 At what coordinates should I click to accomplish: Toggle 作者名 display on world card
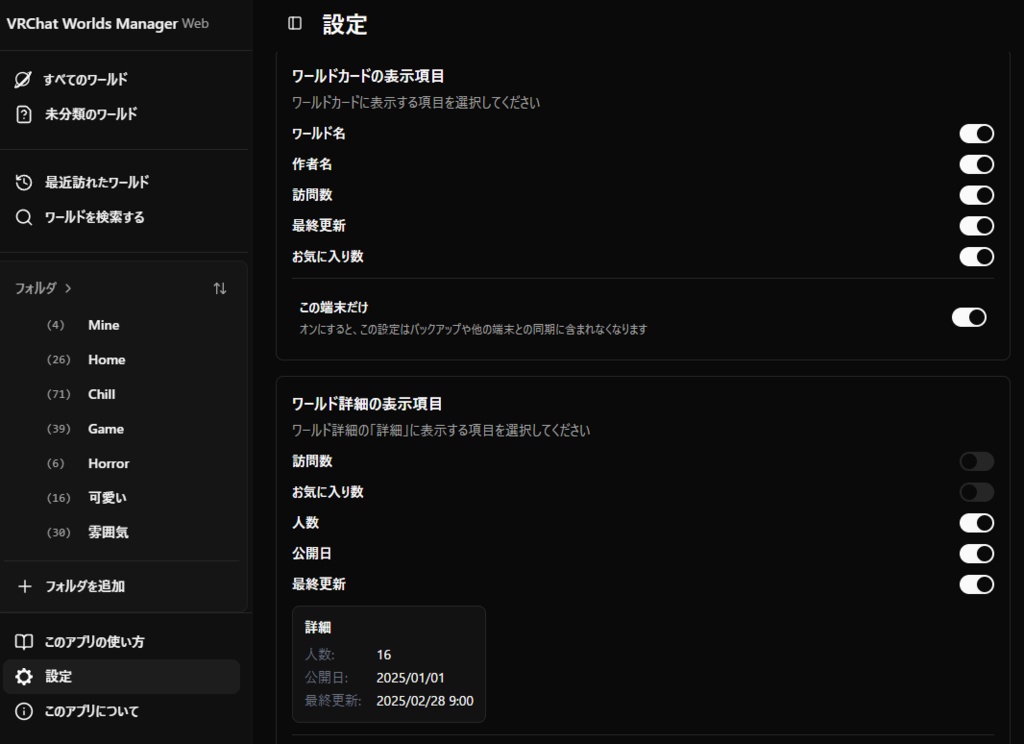(x=976, y=165)
